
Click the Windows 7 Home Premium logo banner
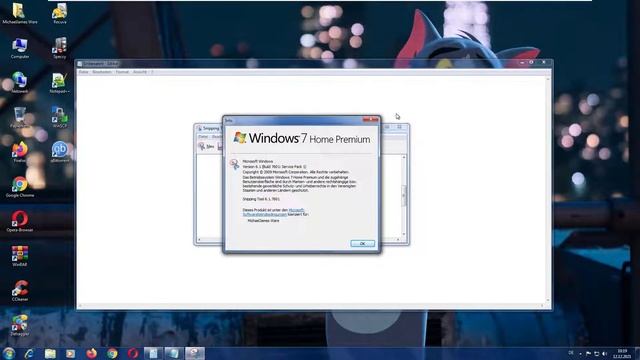(302, 138)
